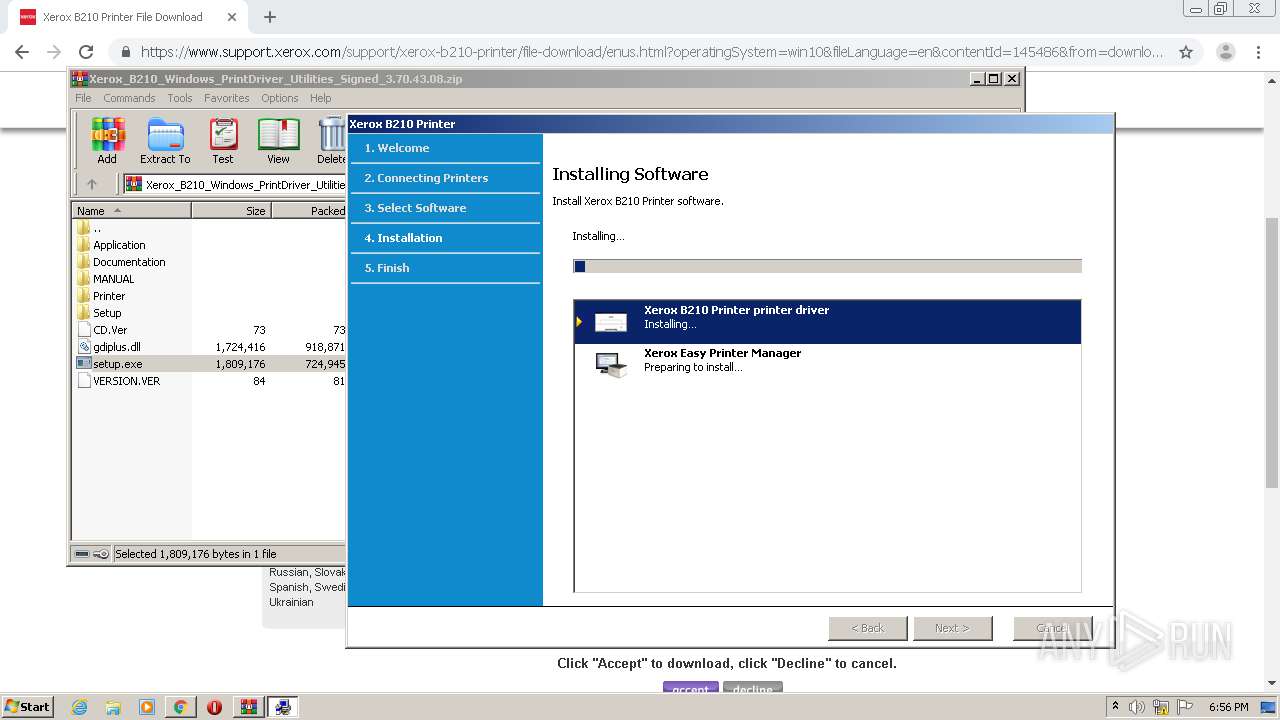The image size is (1280, 720).
Task: Click the installation progress bar
Action: (x=827, y=266)
